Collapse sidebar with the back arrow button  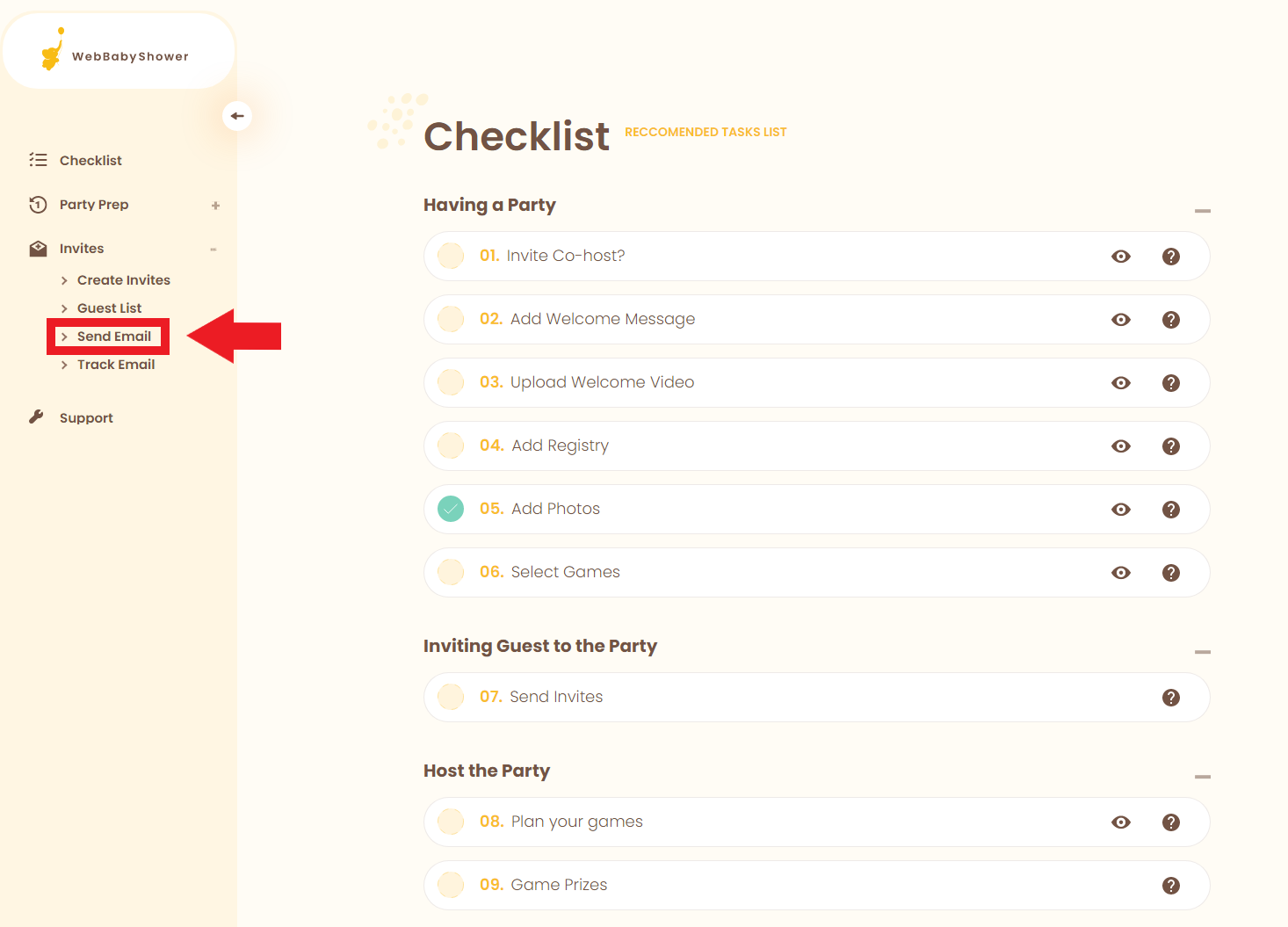tap(237, 116)
